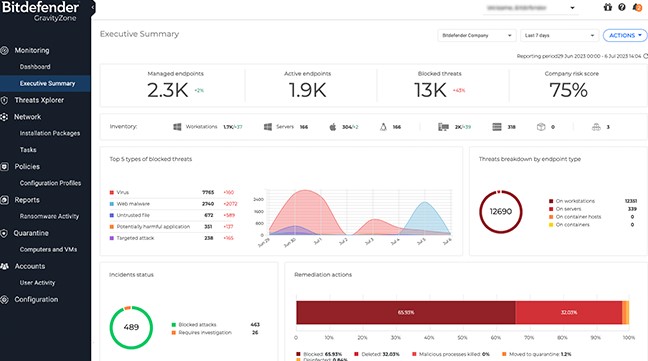The image size is (648, 361).
Task: Click the Active endpoints 1.9K value
Action: click(x=307, y=90)
